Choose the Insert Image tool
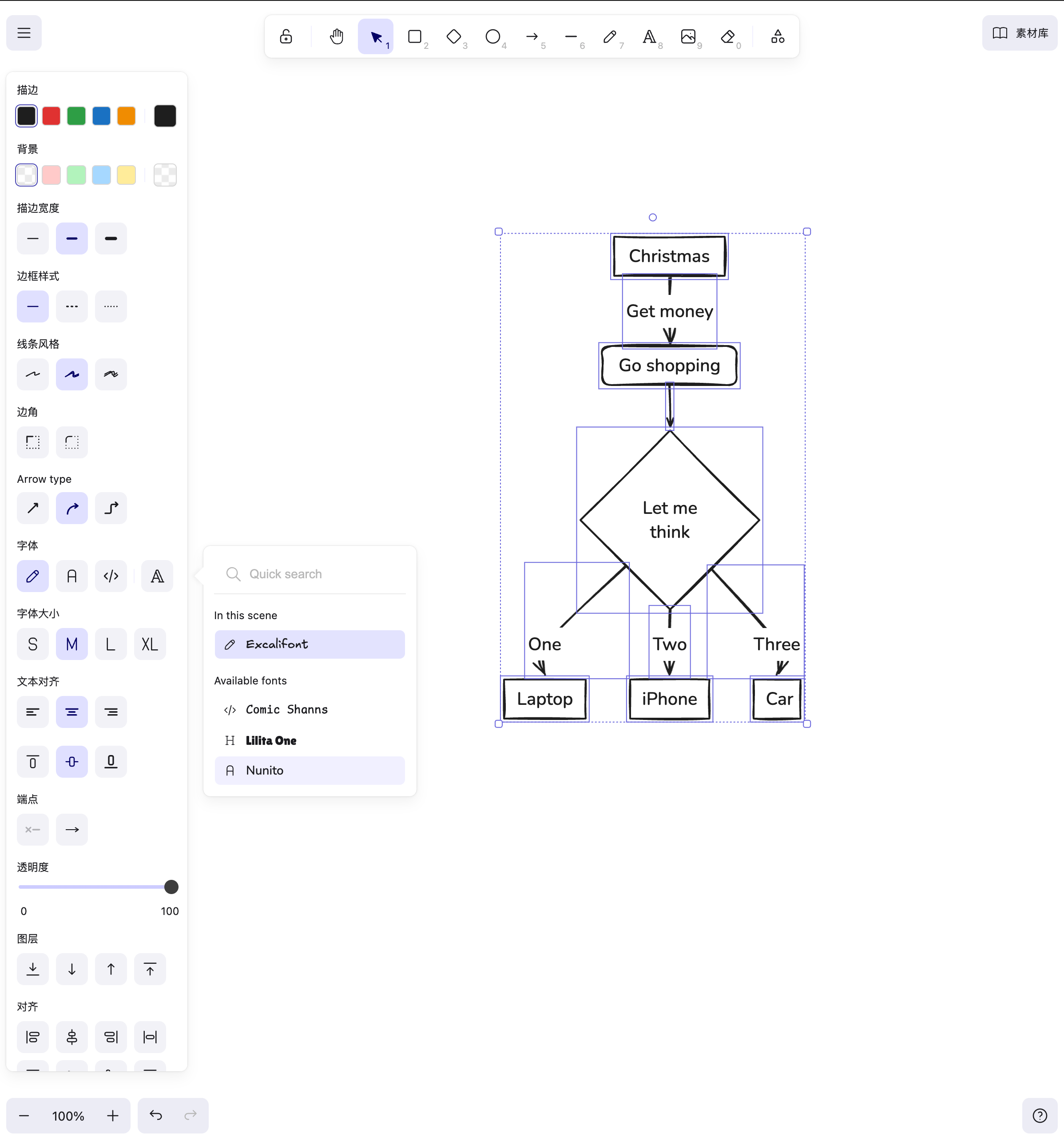This screenshot has width=1064, height=1145. (688, 37)
